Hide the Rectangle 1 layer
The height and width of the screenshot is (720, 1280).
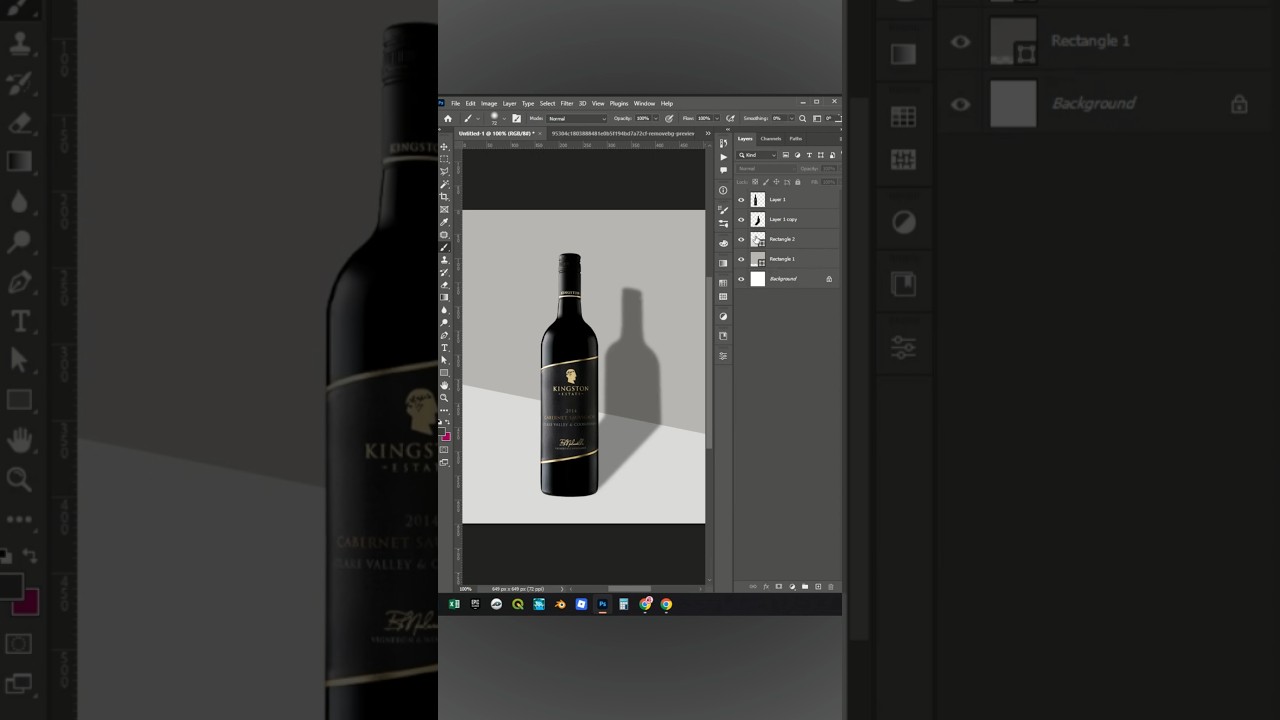[741, 259]
